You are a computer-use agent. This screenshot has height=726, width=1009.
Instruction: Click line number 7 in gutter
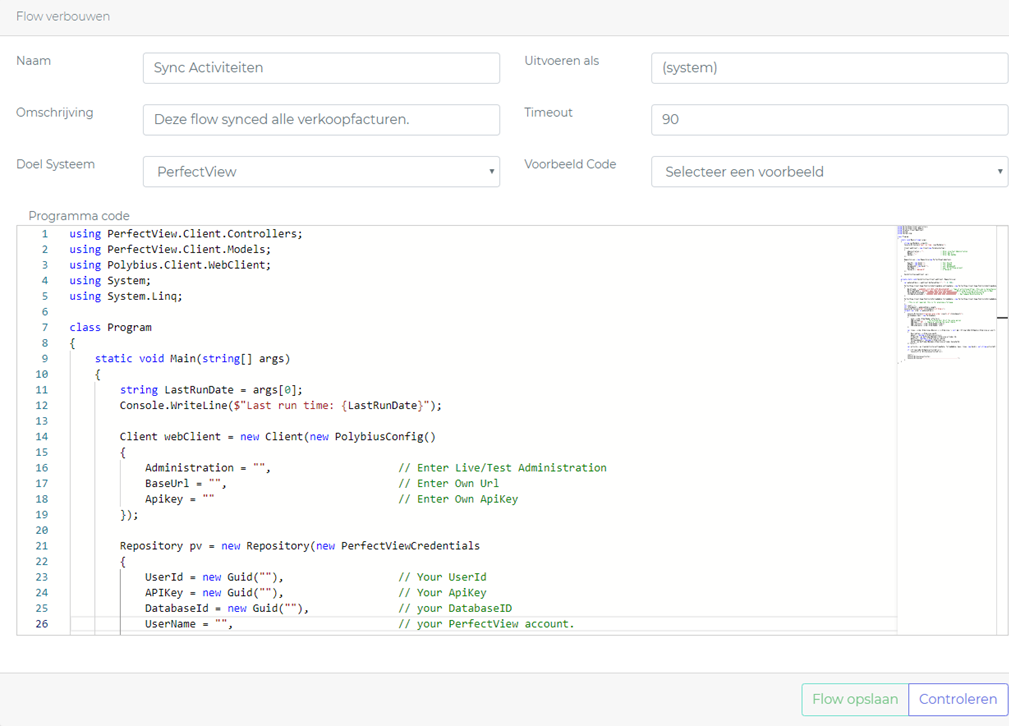click(44, 328)
